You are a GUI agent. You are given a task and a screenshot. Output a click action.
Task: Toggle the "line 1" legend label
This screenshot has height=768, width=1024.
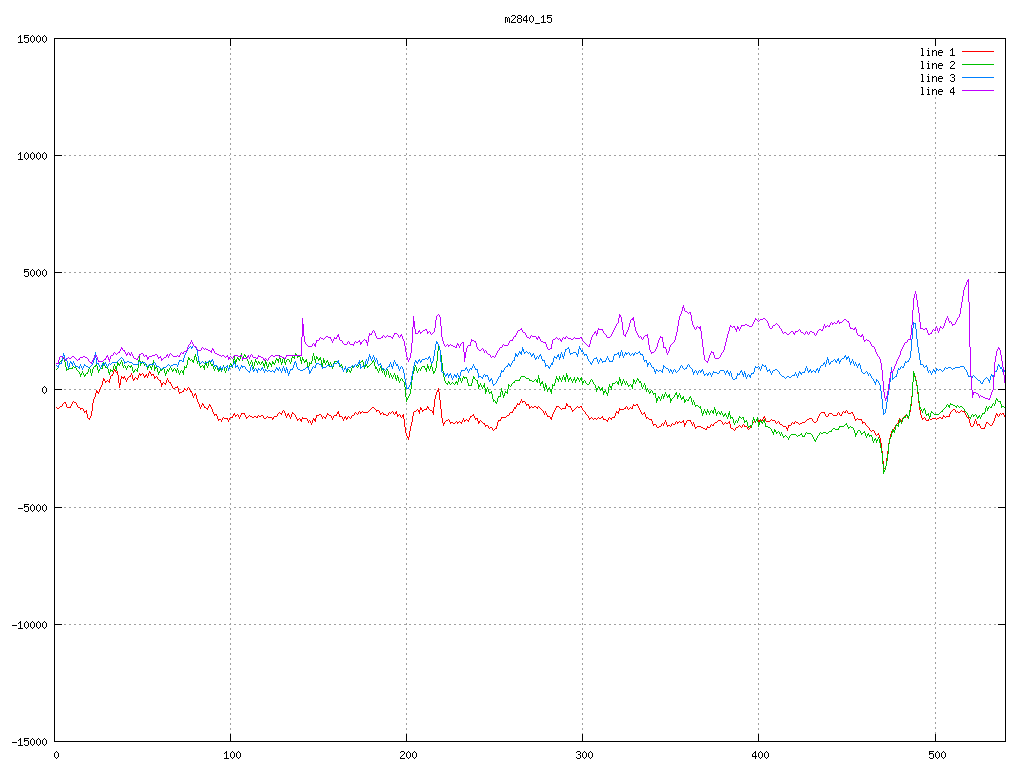[937, 52]
